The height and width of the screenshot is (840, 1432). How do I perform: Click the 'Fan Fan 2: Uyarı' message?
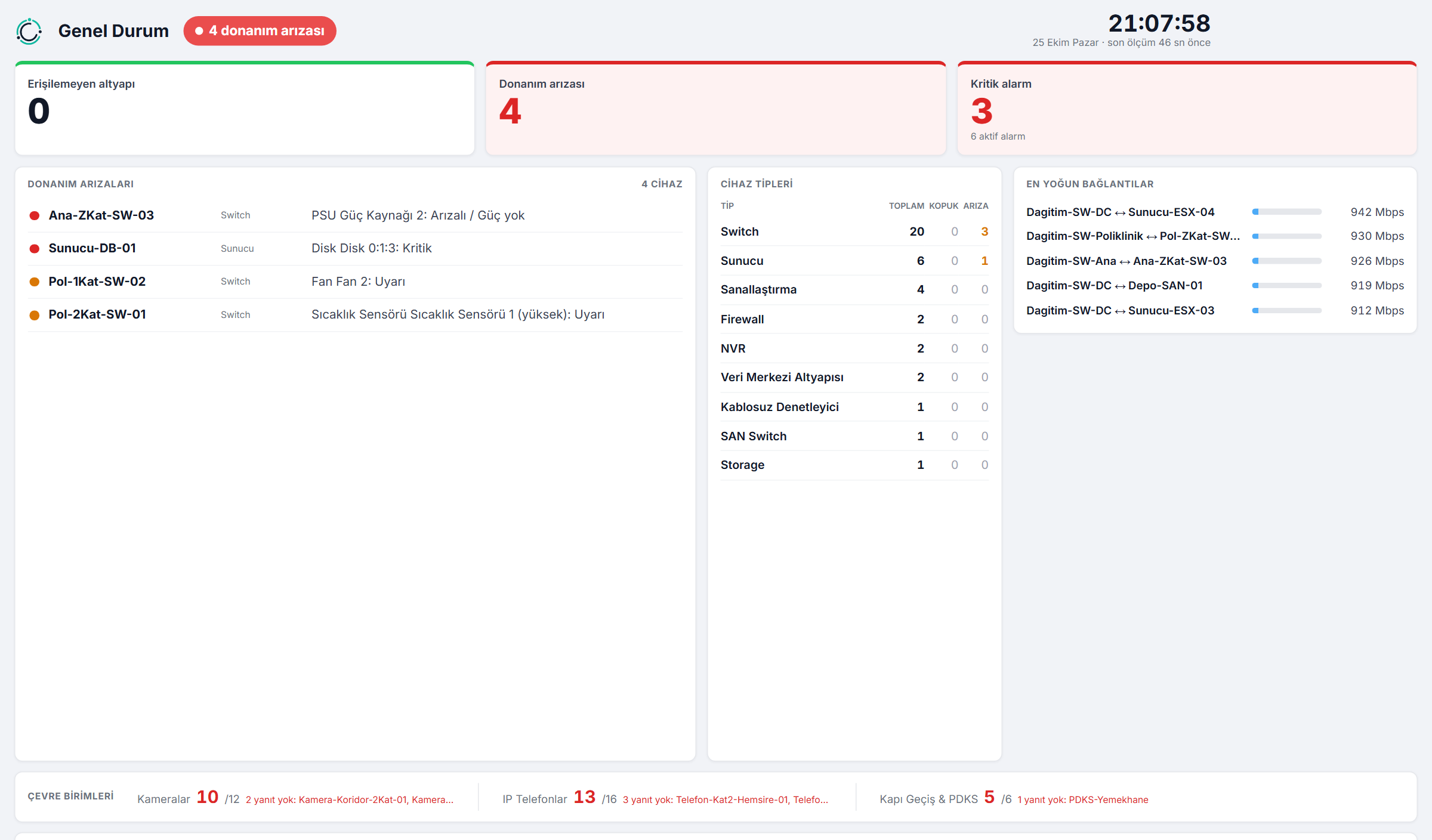(x=358, y=282)
